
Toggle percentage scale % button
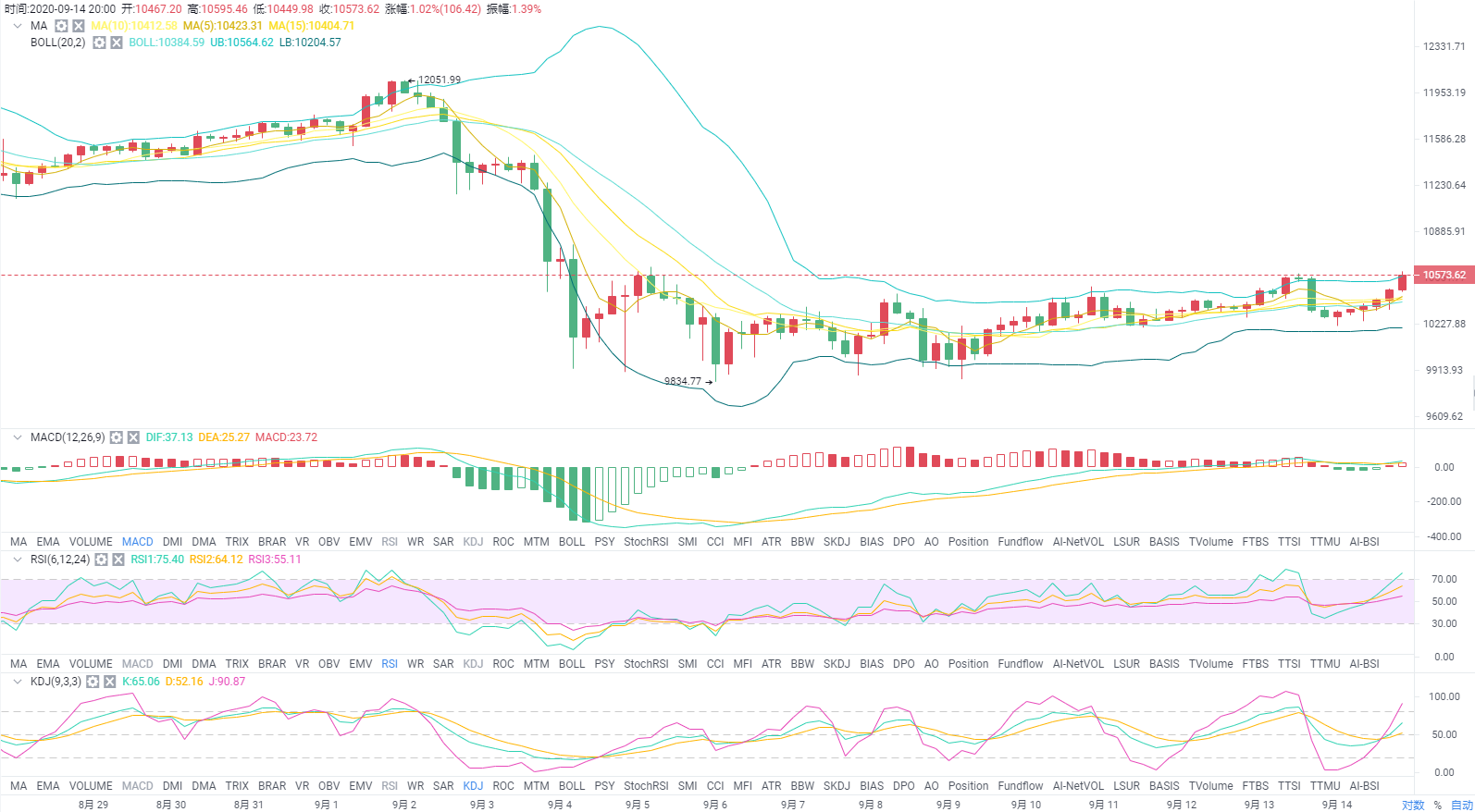pos(1438,805)
